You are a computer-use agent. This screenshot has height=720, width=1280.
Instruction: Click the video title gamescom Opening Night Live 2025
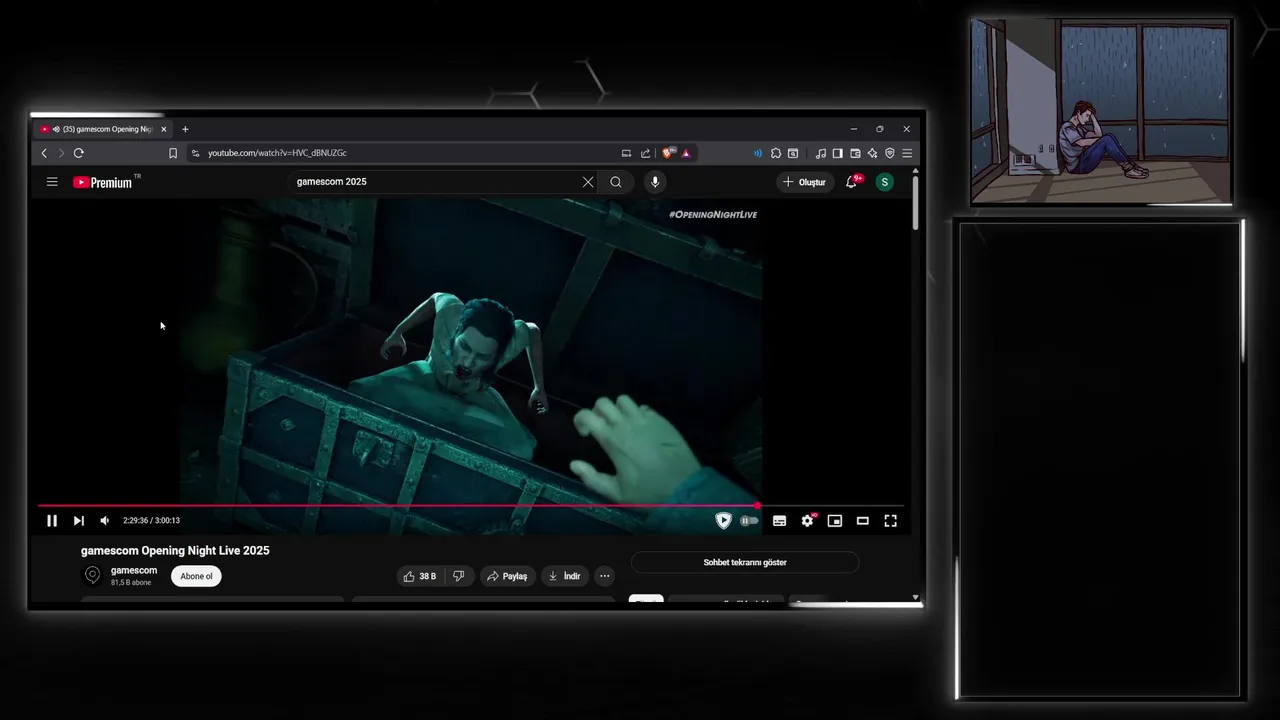pyautogui.click(x=175, y=551)
